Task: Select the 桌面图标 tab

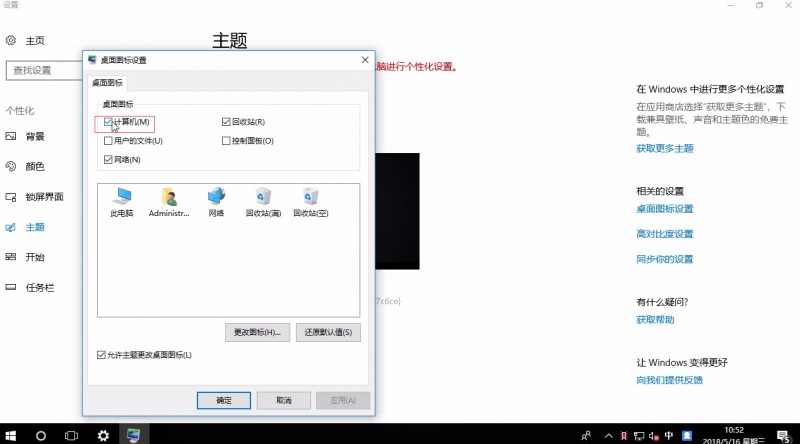Action: (107, 83)
